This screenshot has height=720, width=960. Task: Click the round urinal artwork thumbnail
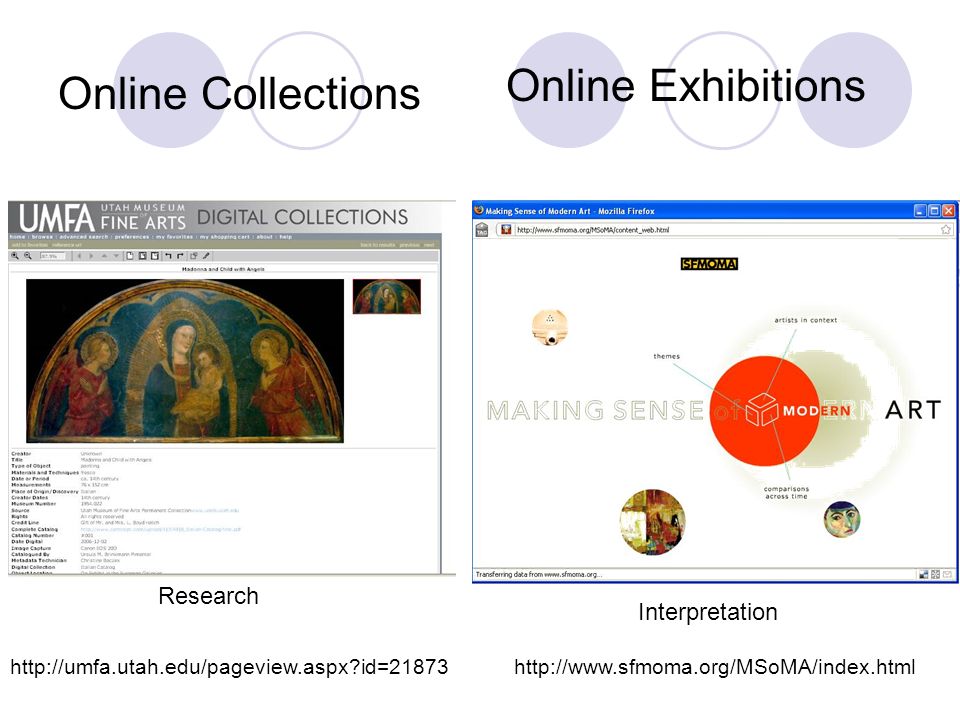point(550,327)
